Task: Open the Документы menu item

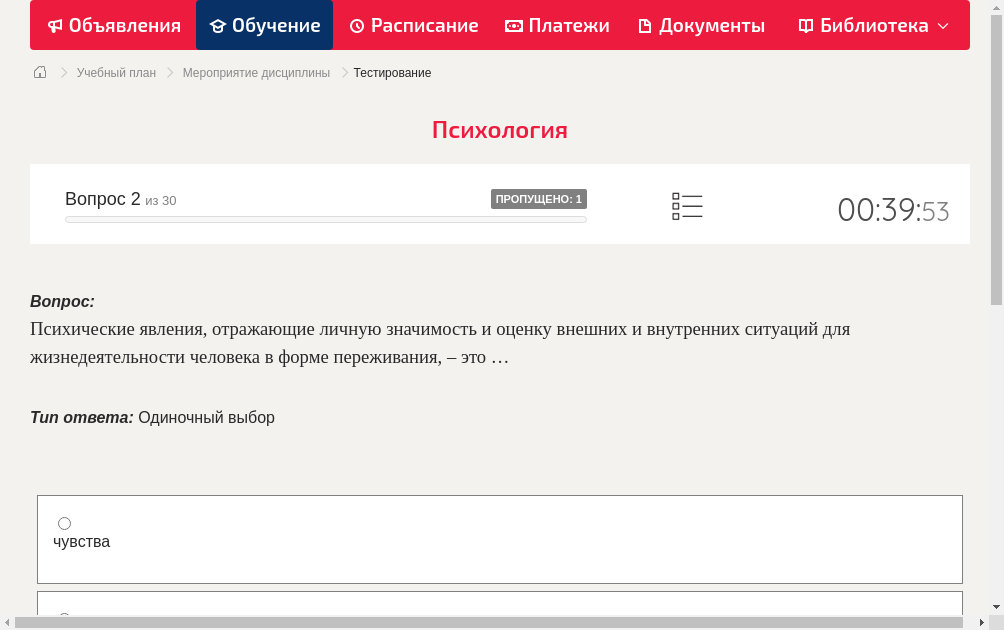Action: click(x=701, y=25)
